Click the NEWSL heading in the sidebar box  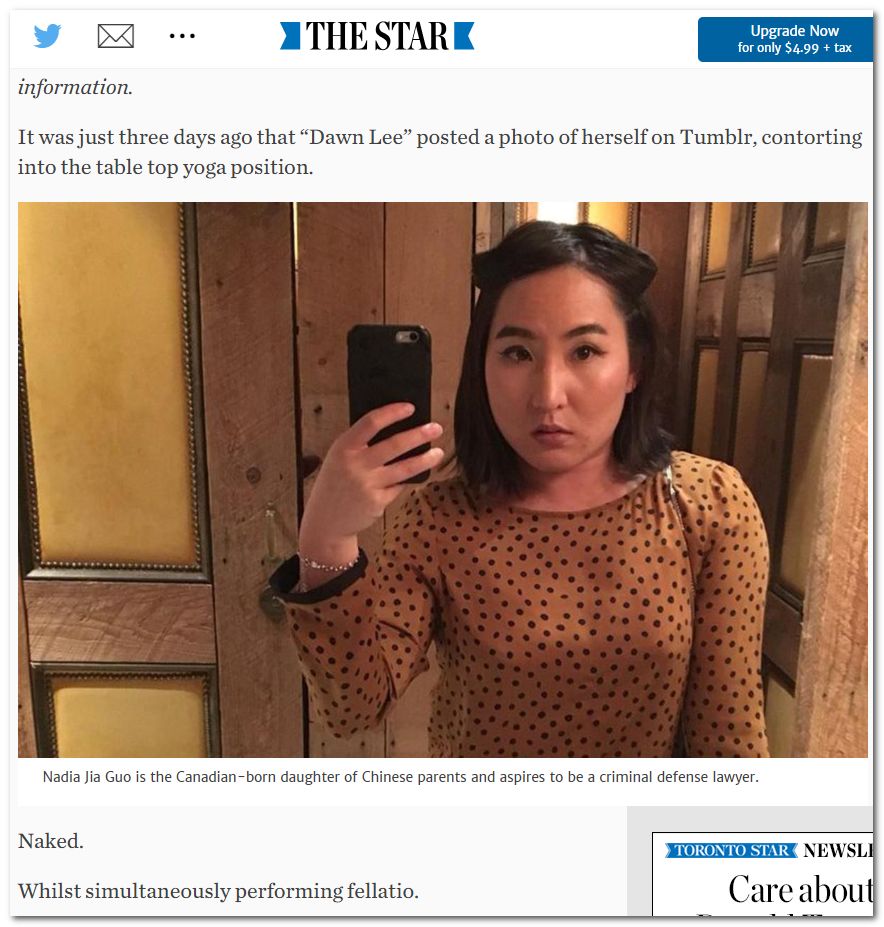(x=837, y=850)
